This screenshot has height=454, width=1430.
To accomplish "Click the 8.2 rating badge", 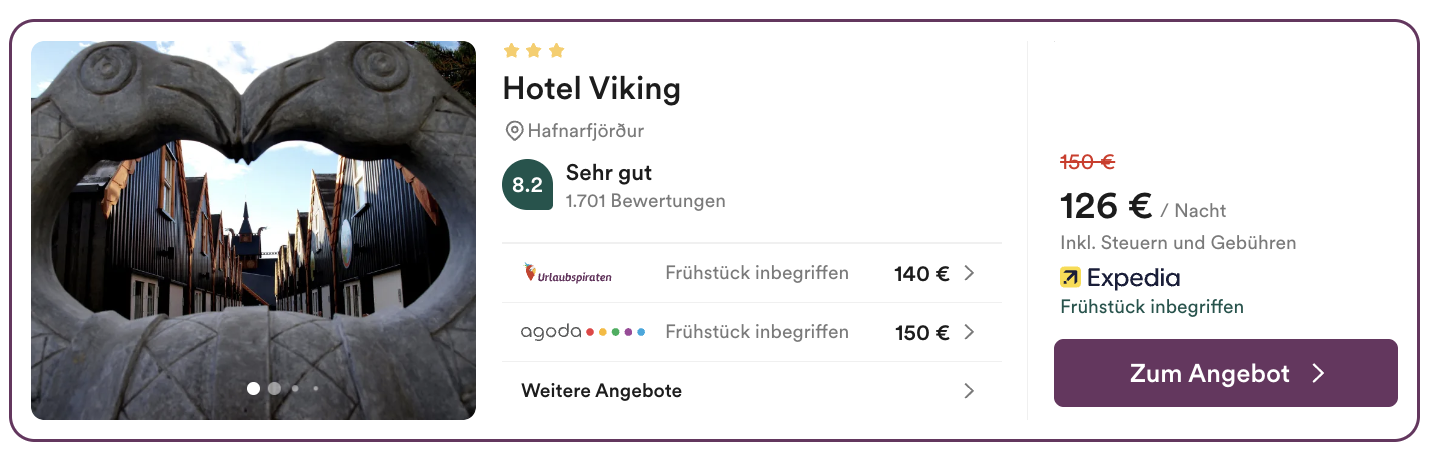I will (527, 185).
